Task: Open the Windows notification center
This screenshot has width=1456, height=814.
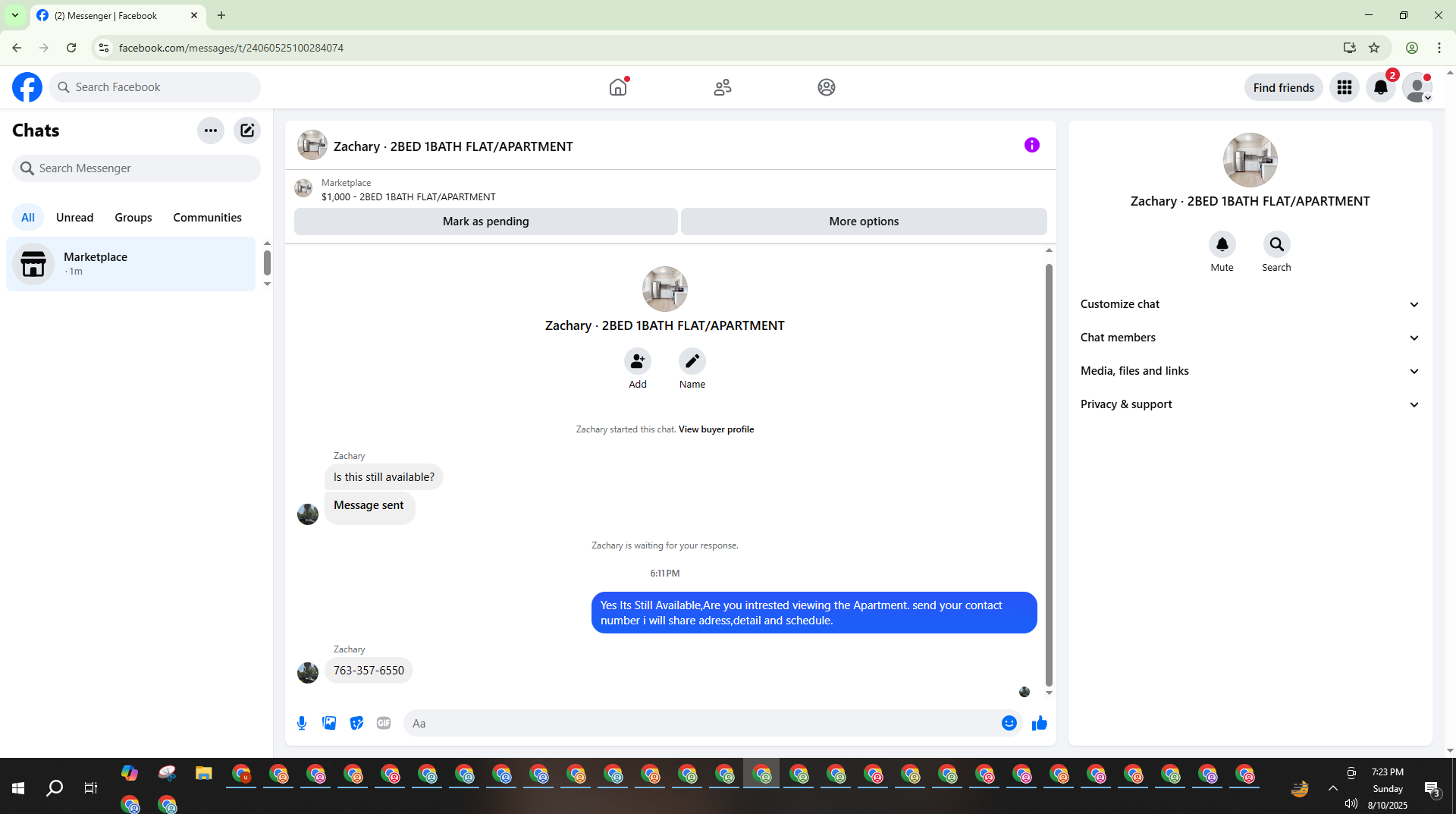Action: (x=1432, y=789)
